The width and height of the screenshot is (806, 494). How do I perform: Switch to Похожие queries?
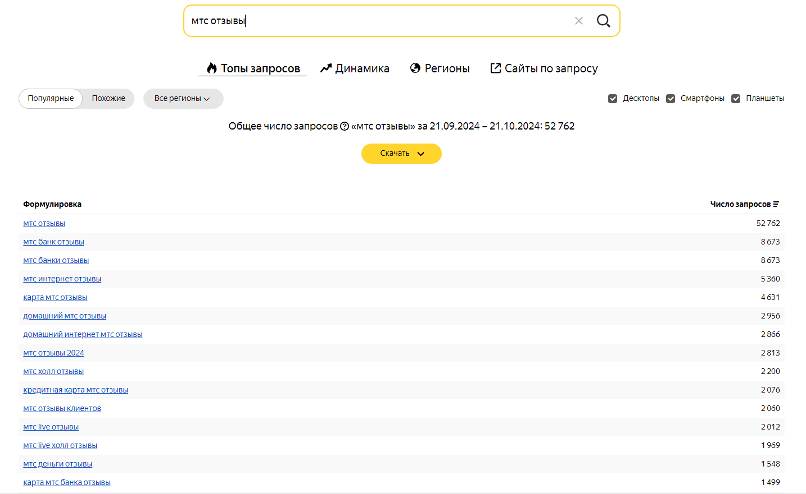tap(108, 98)
